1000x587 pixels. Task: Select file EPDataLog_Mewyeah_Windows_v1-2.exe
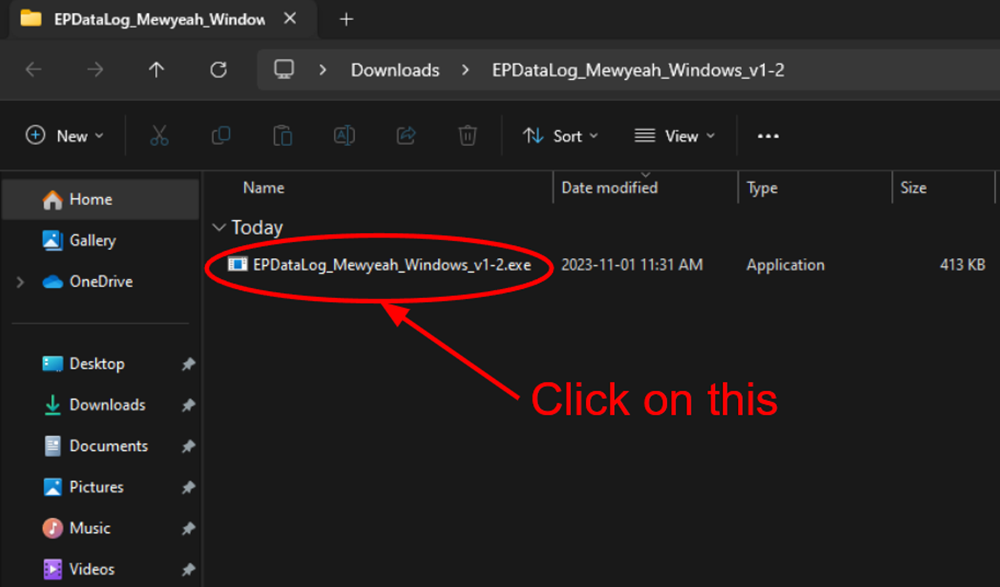click(x=392, y=265)
